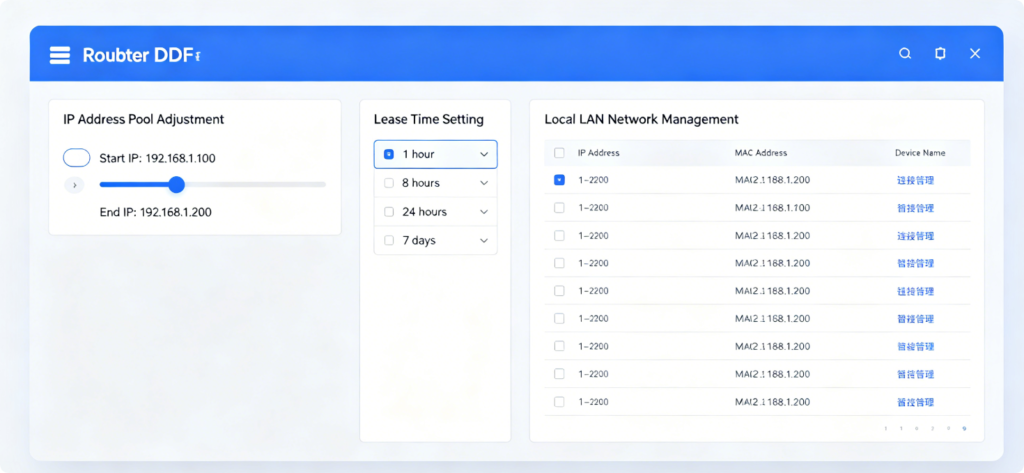
Task: Expand the 1 hour dropdown chevron
Action: click(484, 155)
